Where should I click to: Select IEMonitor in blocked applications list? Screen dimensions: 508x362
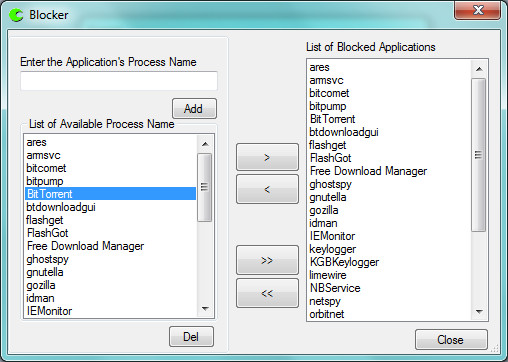pyautogui.click(x=389, y=236)
